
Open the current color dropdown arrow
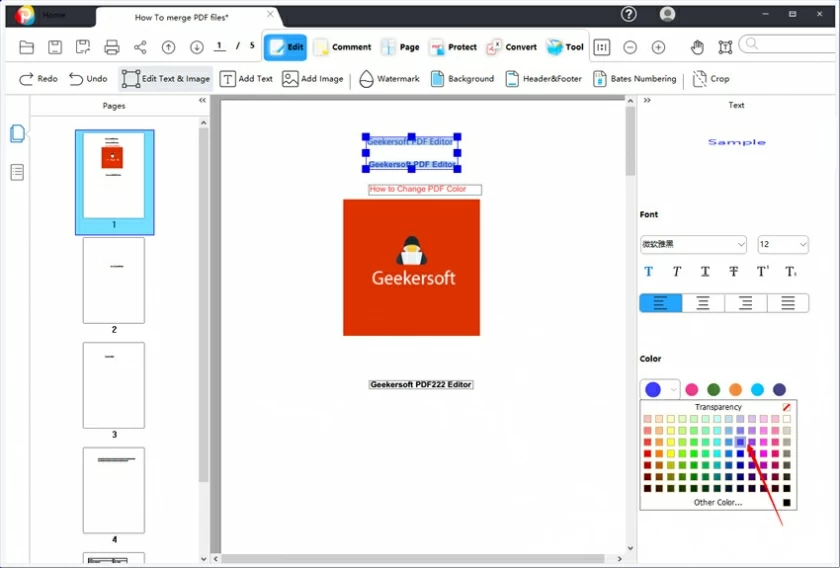[x=673, y=390]
